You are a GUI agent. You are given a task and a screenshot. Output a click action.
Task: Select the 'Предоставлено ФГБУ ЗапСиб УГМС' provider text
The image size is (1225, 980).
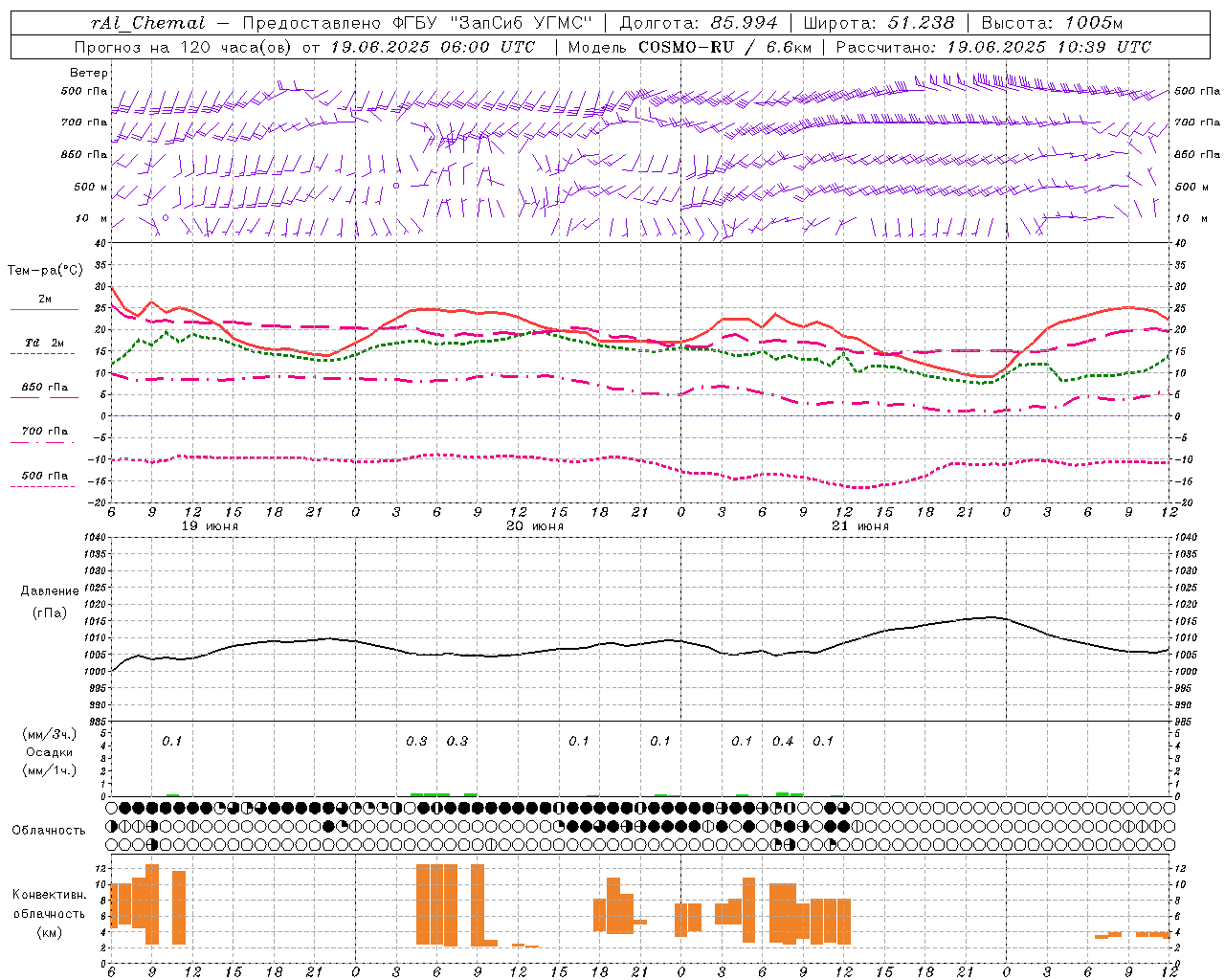click(418, 23)
